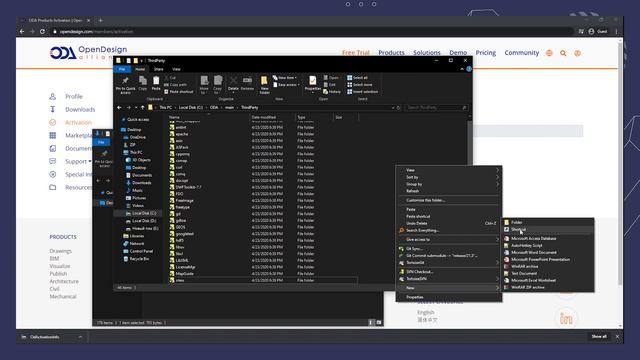Select the MapGuide folder row
This screenshot has width=640, height=360.
263,273
